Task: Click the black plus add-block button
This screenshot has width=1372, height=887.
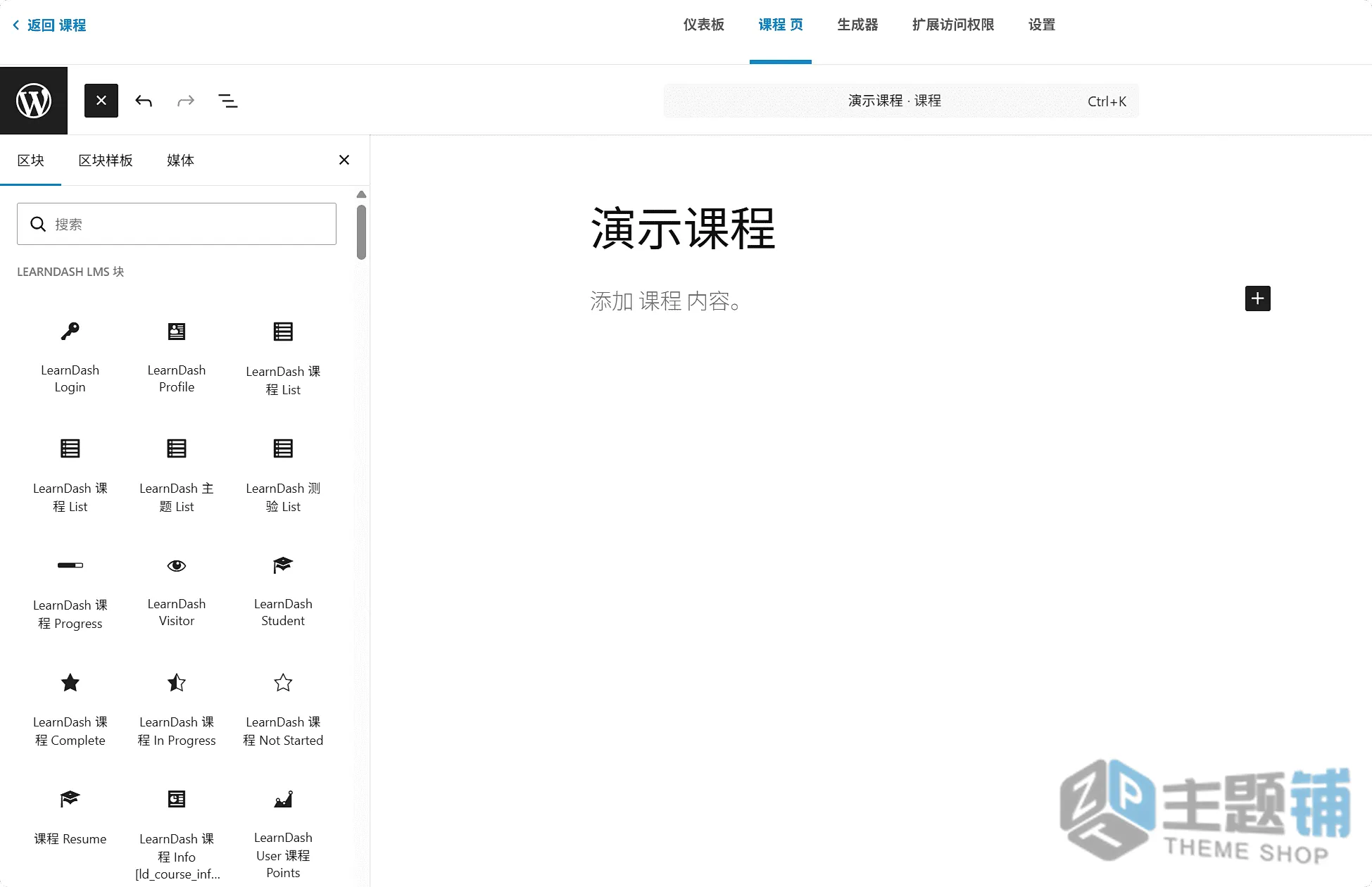Action: point(1257,298)
